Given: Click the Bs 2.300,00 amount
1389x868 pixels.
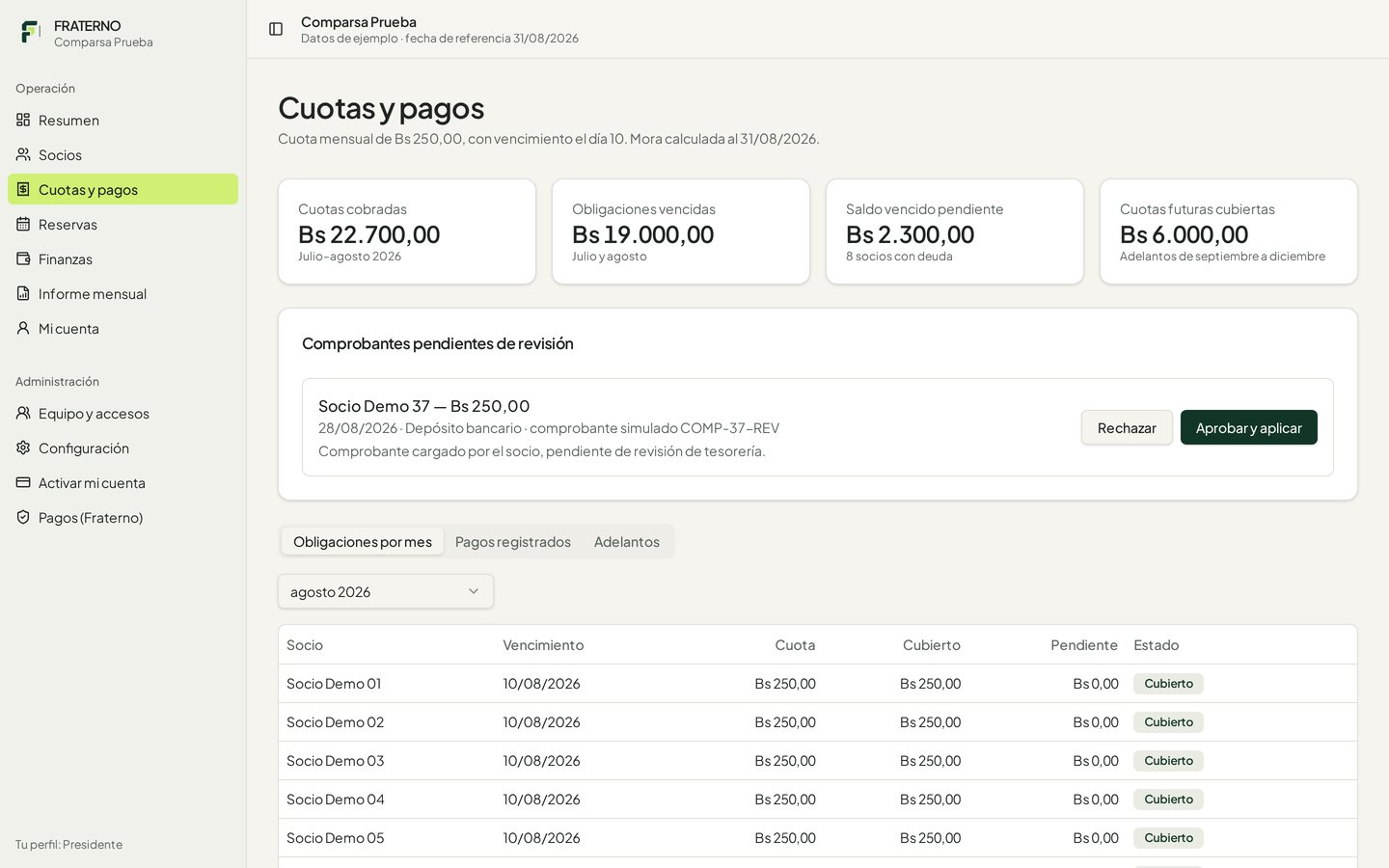Looking at the screenshot, I should click(910, 234).
